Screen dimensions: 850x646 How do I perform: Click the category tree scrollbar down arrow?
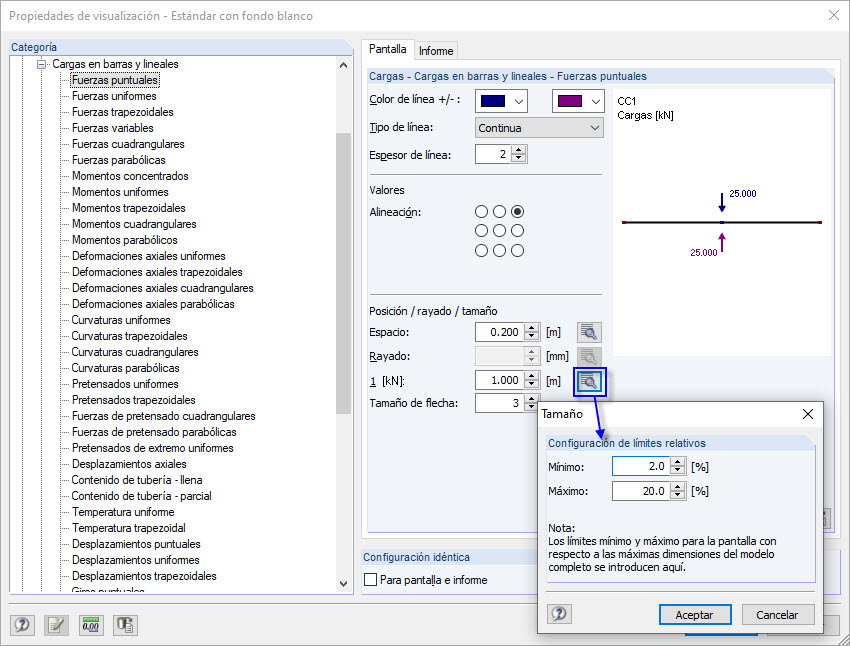click(x=343, y=584)
